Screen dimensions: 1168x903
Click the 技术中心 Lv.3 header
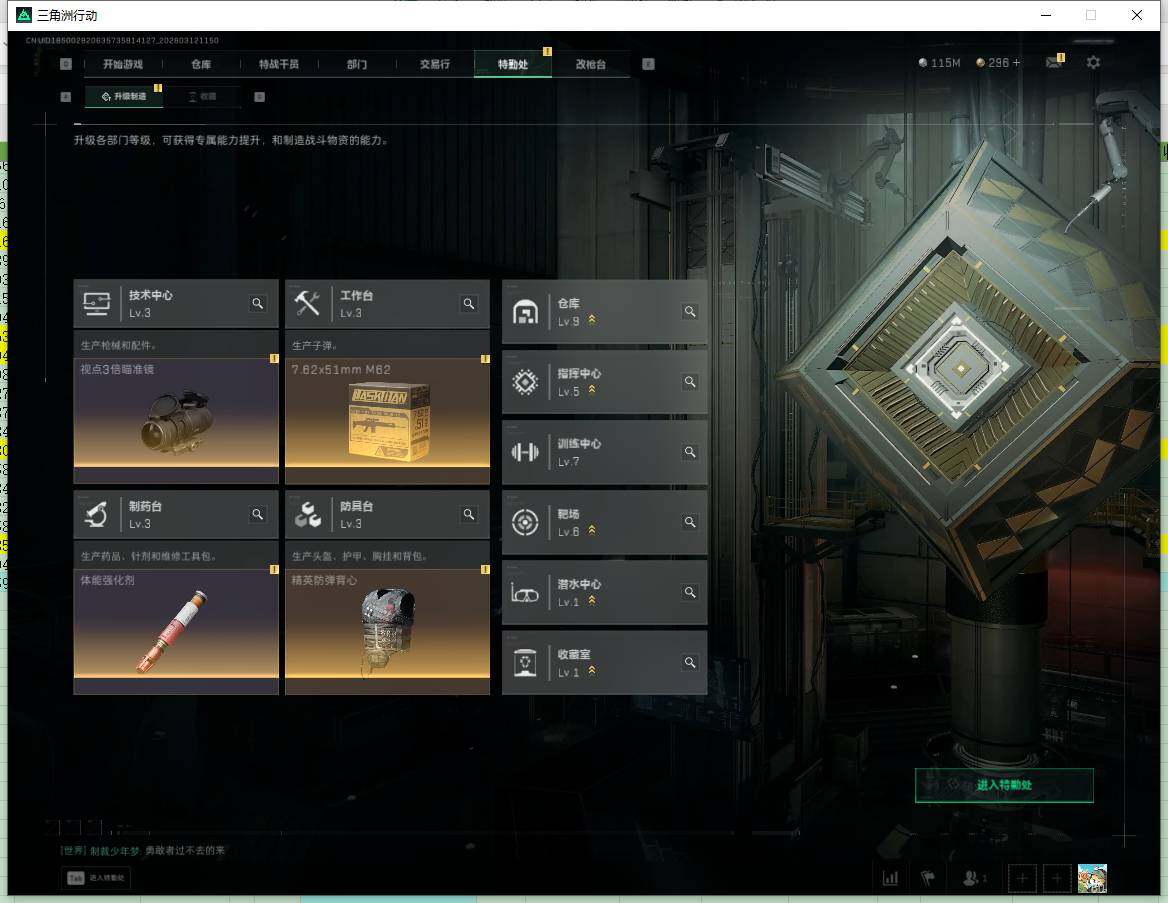(x=176, y=303)
